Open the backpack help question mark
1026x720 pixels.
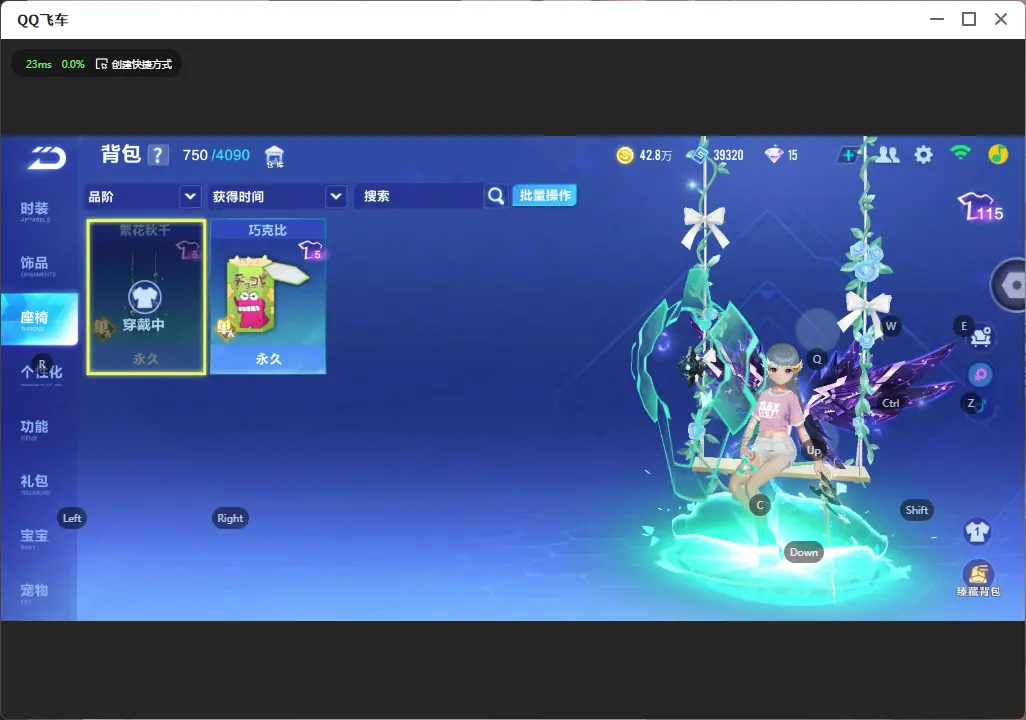tap(158, 155)
